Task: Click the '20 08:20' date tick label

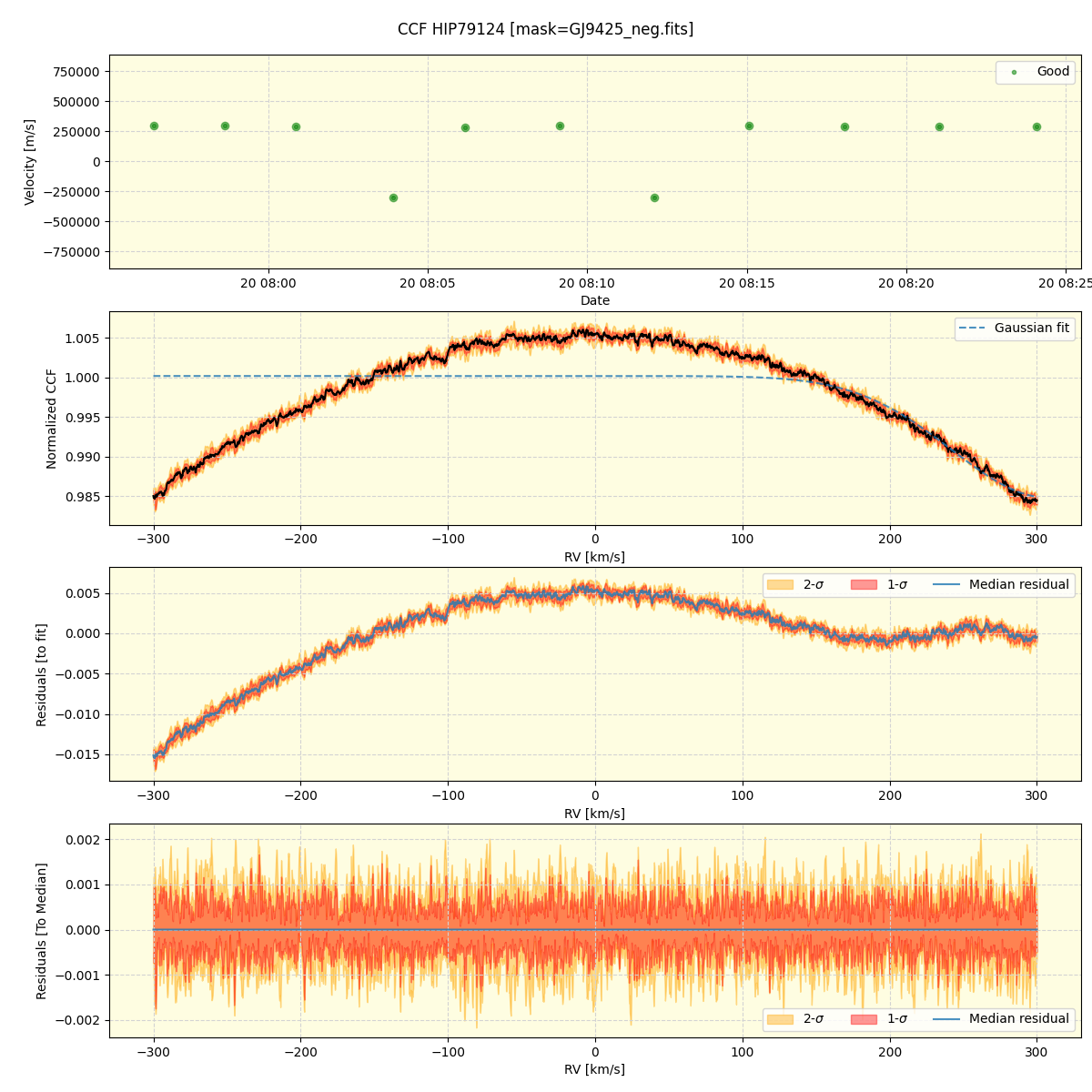Action: (906, 284)
